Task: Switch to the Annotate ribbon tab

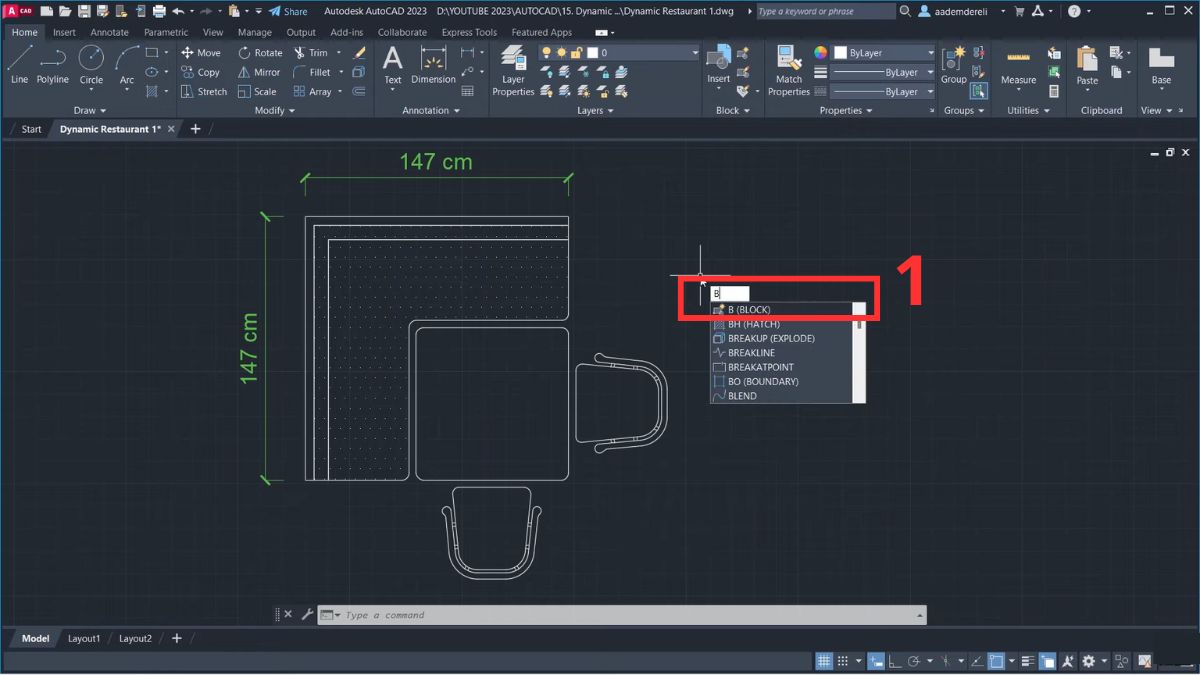Action: pos(109,31)
